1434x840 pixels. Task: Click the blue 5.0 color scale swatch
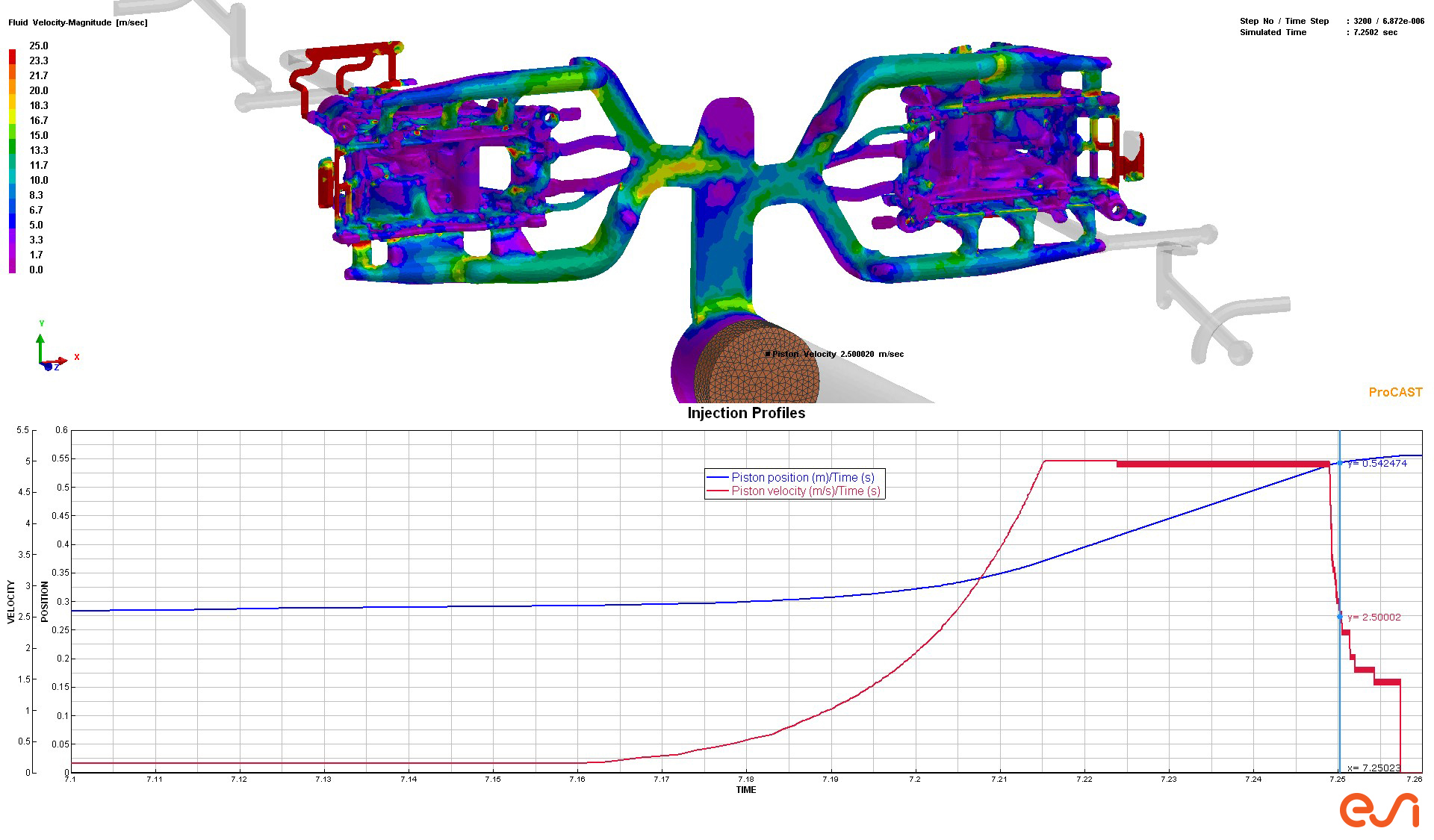point(12,222)
